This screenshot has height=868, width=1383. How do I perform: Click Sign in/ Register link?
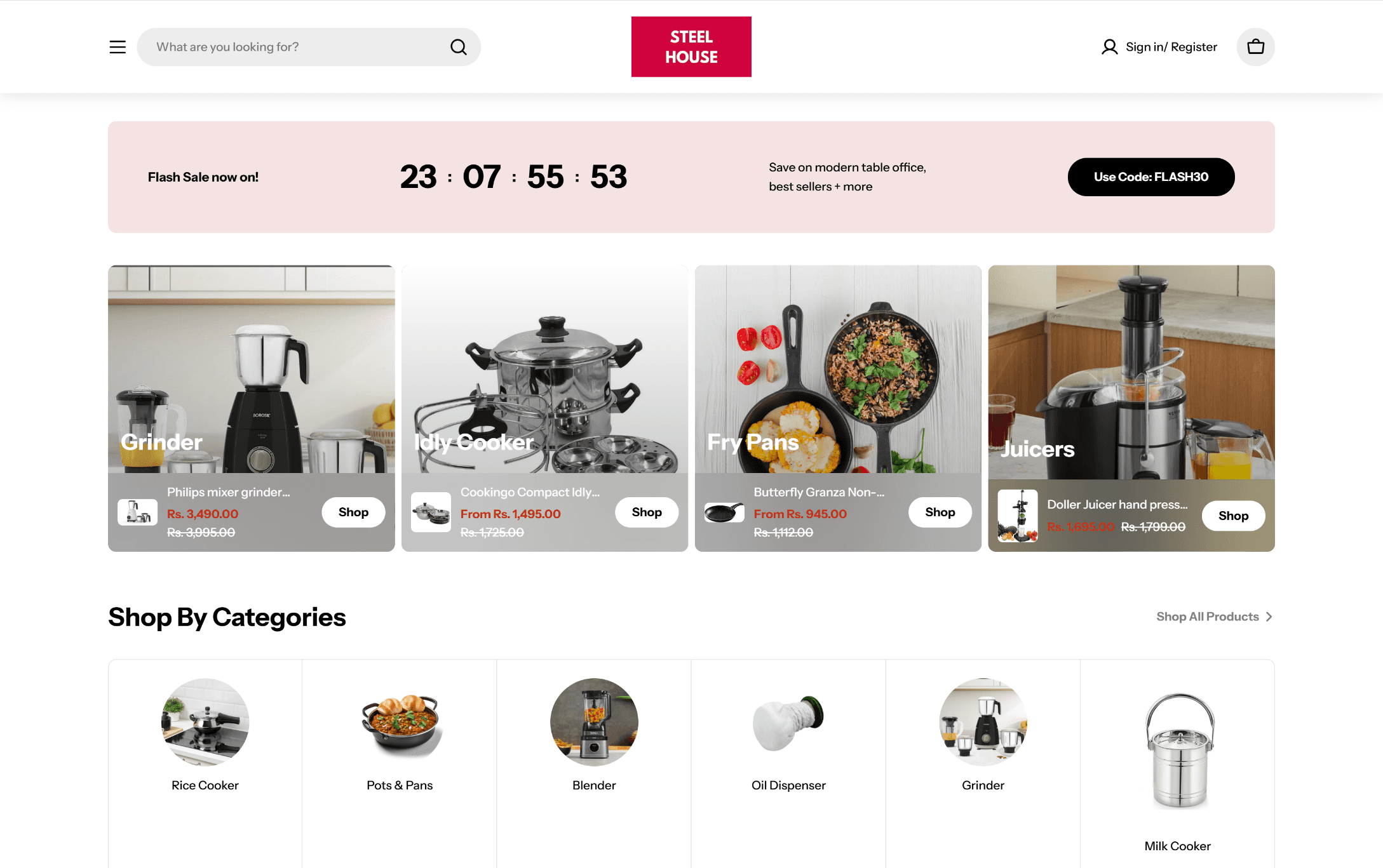pyautogui.click(x=1171, y=47)
